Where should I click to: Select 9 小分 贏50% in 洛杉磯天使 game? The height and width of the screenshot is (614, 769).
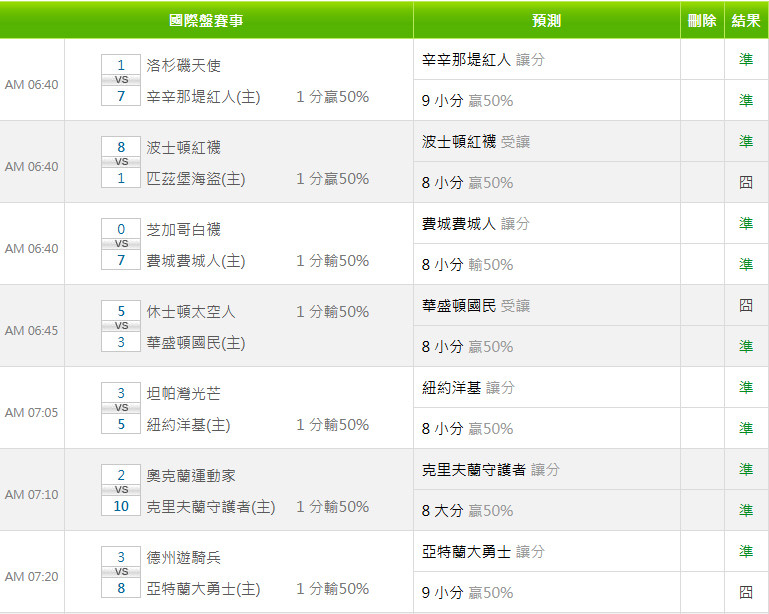coord(467,101)
